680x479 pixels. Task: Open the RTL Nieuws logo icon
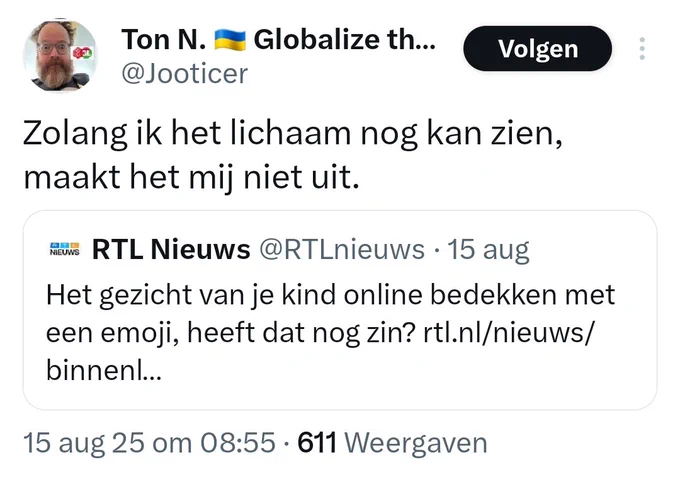coord(65,249)
